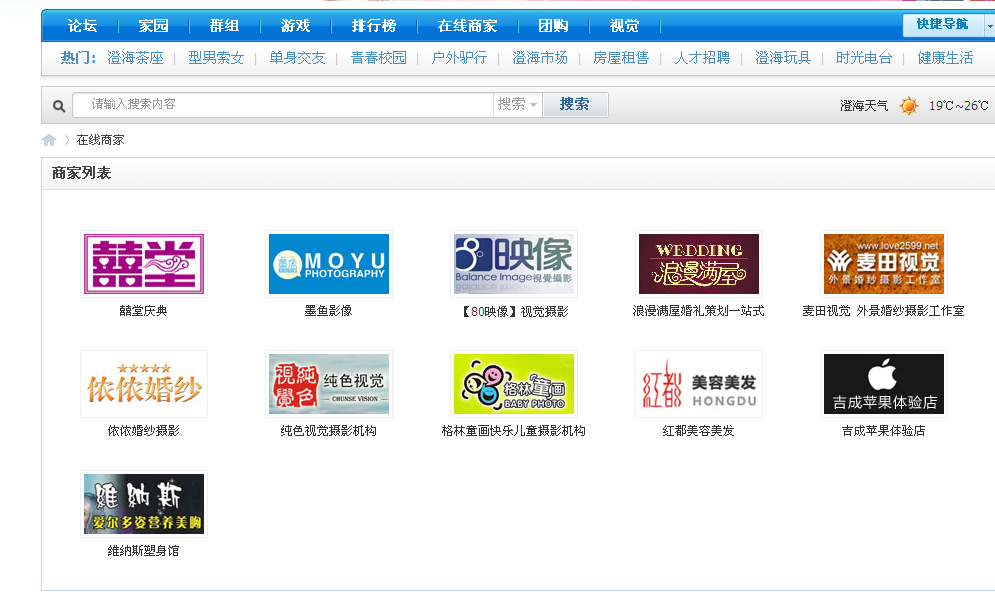Open the 維納斯塑身馆 name link
995x592 pixels.
143,551
